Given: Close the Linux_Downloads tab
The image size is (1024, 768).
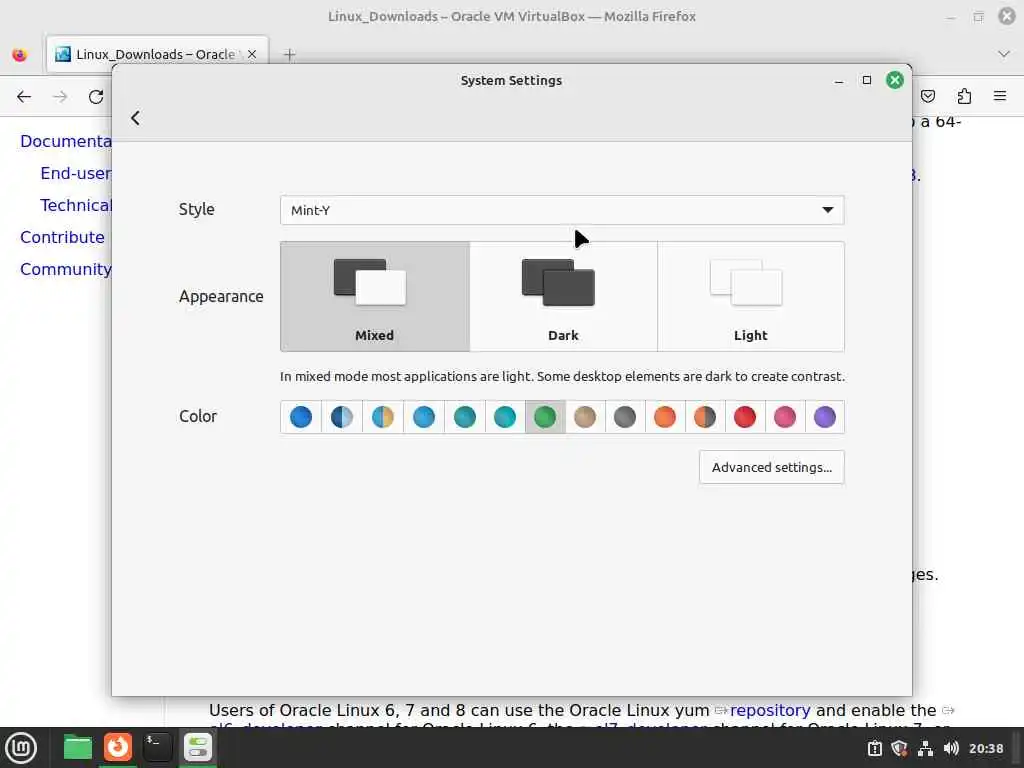Looking at the screenshot, I should coord(252,54).
